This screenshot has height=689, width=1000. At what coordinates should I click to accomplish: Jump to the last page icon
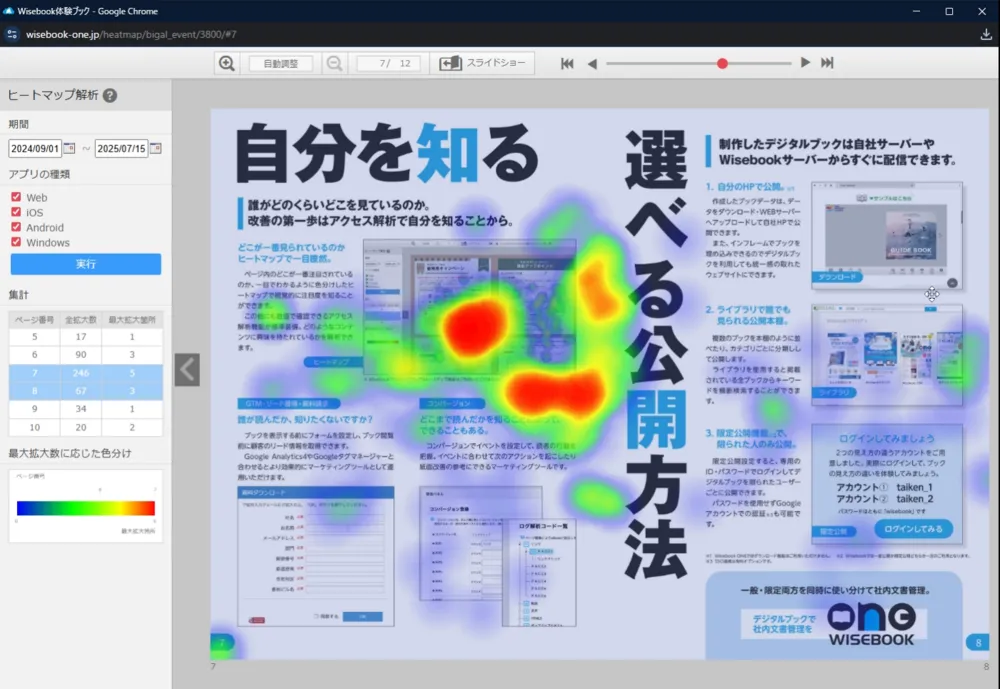(827, 63)
